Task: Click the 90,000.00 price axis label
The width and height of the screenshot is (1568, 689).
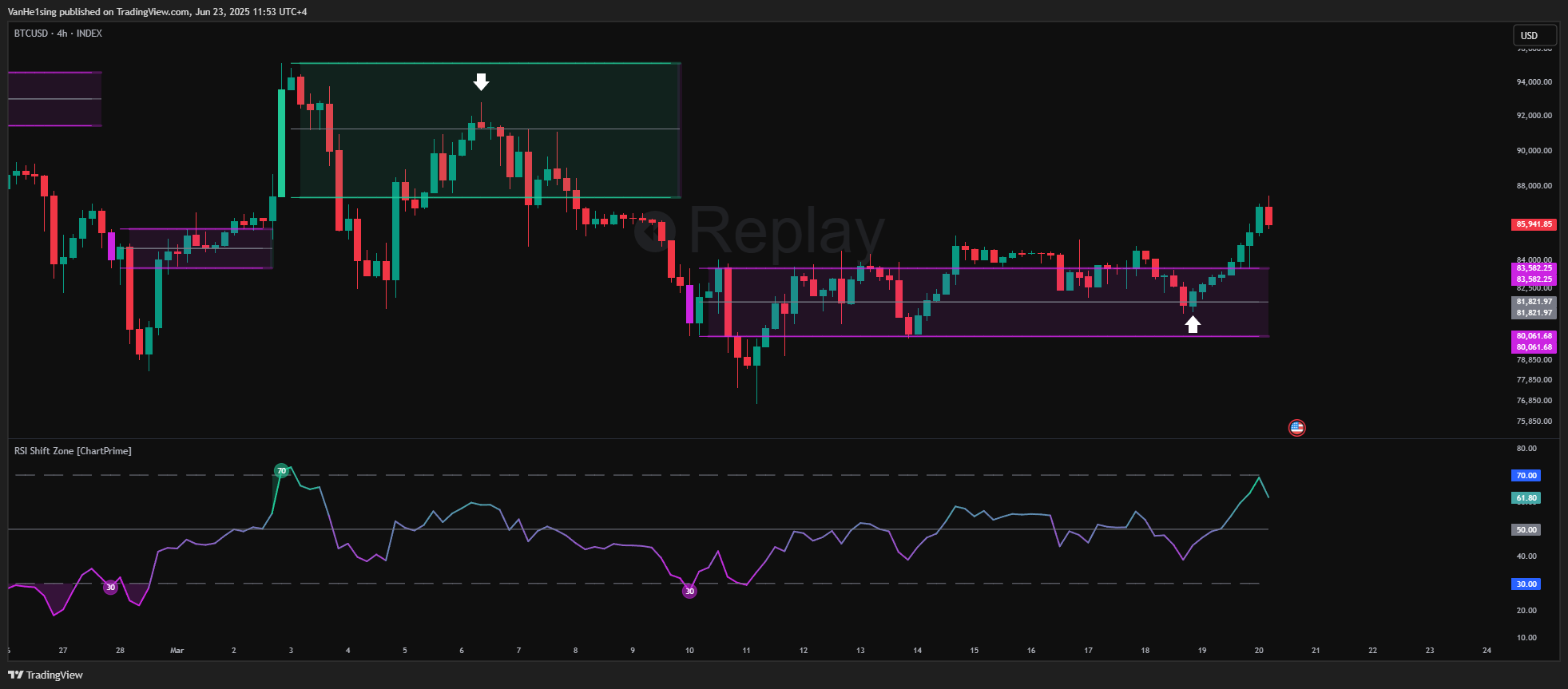Action: (x=1534, y=151)
